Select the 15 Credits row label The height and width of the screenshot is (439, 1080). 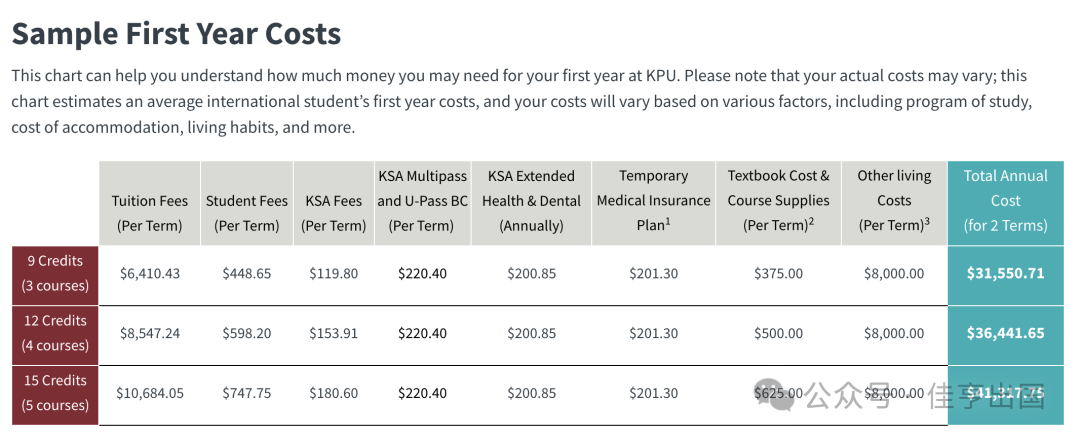tap(55, 393)
